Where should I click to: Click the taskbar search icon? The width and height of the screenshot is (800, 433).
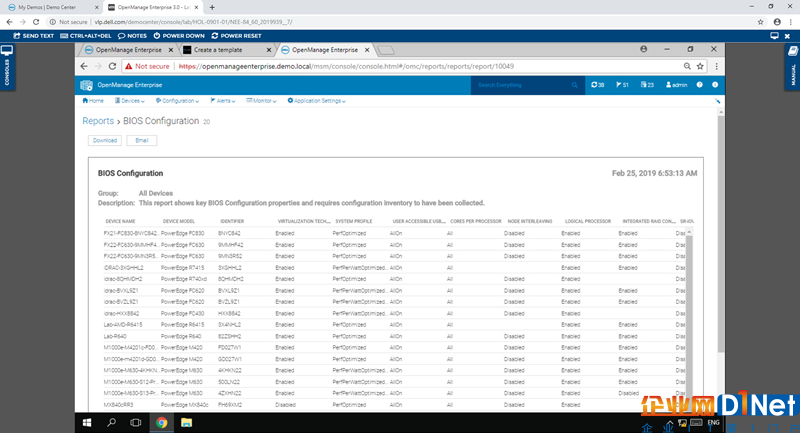click(111, 423)
